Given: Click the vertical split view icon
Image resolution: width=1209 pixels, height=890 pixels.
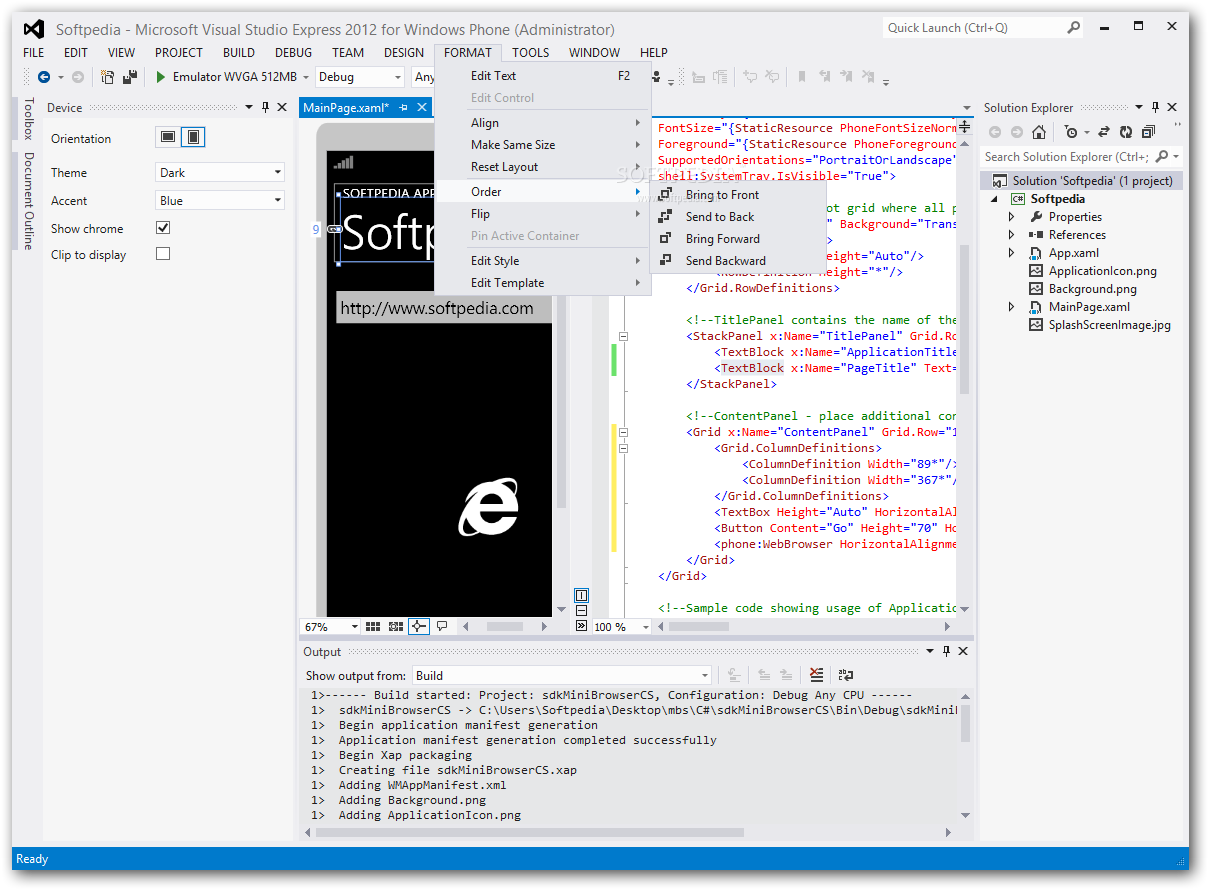Looking at the screenshot, I should pyautogui.click(x=582, y=595).
